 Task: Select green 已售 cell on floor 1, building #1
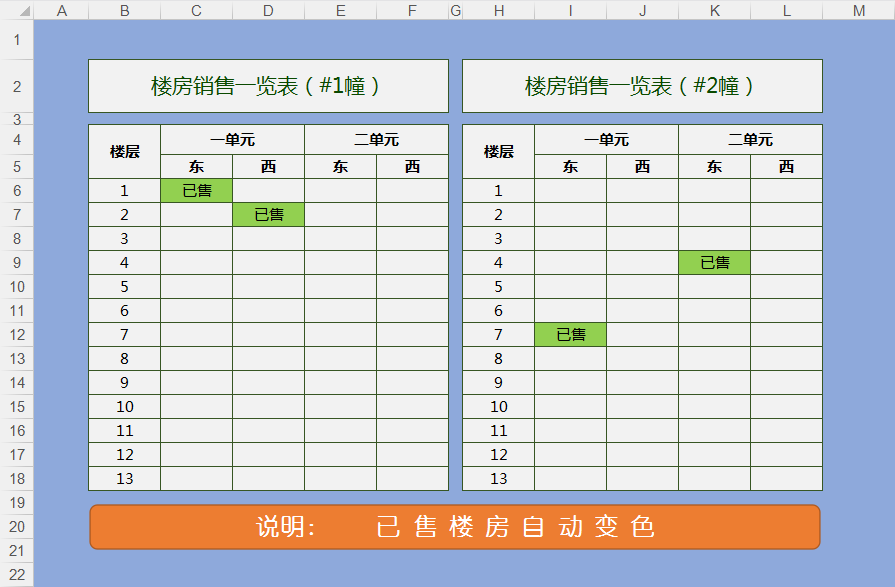pos(196,191)
